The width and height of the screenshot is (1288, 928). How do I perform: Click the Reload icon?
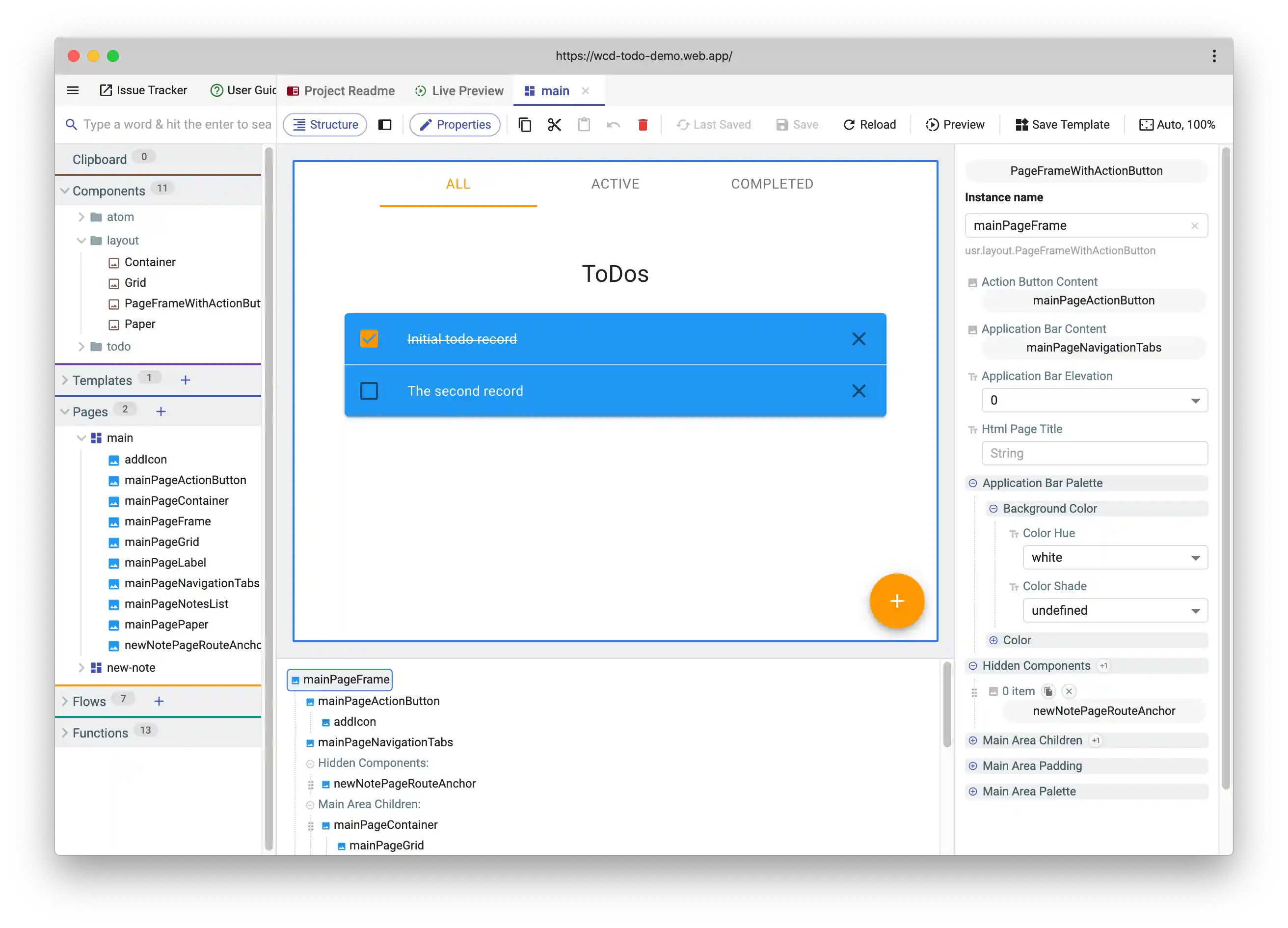(x=849, y=124)
